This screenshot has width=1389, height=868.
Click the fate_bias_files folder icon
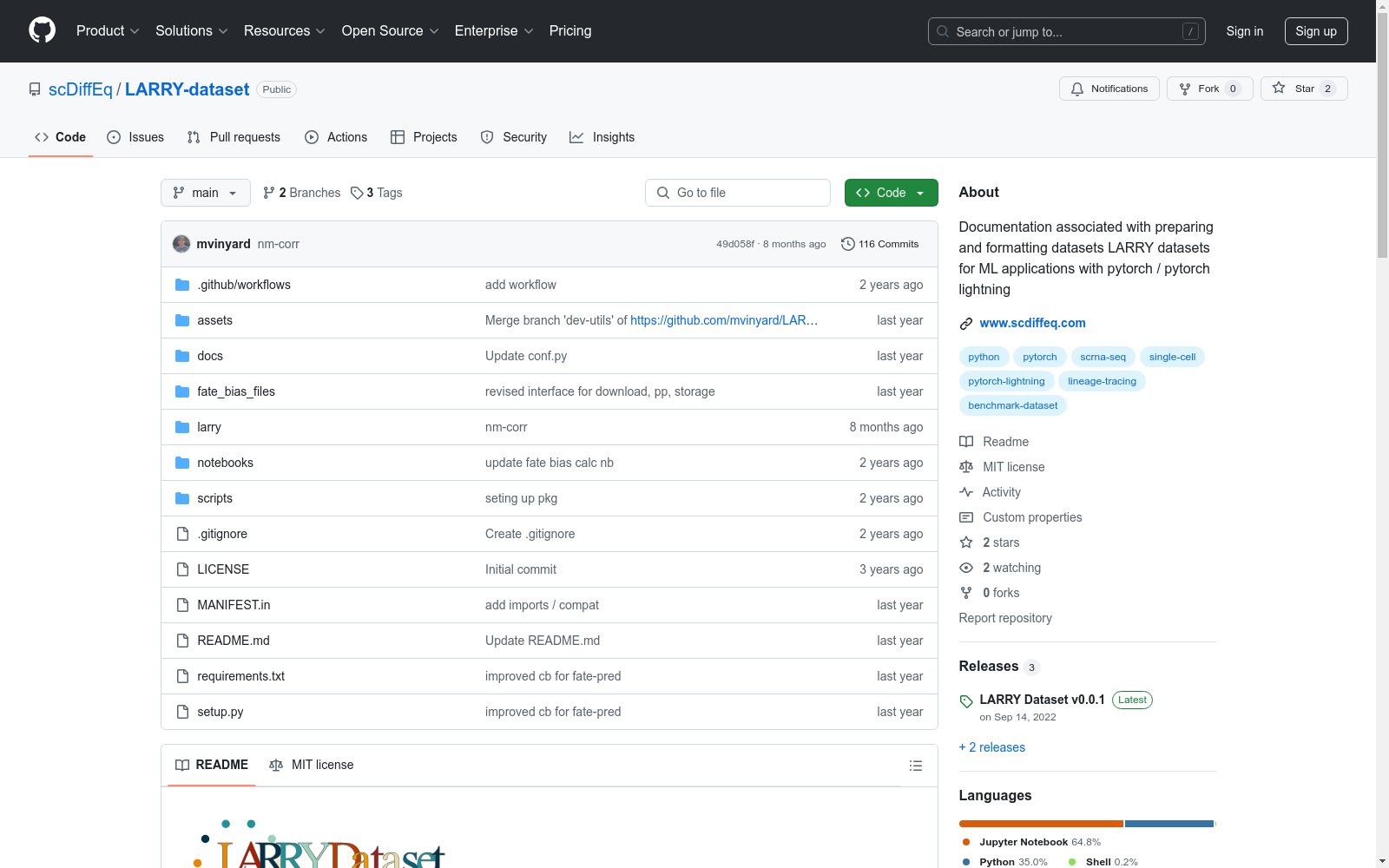click(x=182, y=391)
